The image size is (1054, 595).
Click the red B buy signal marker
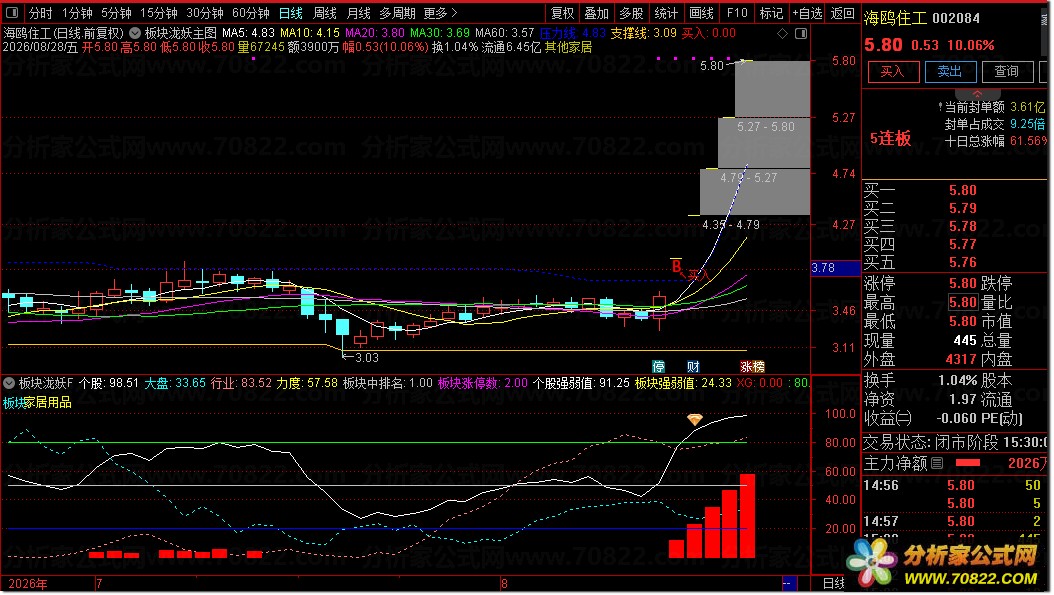[676, 266]
